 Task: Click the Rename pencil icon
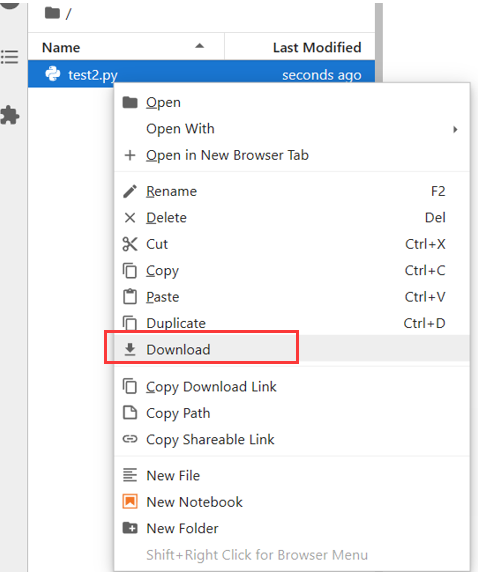click(x=130, y=191)
